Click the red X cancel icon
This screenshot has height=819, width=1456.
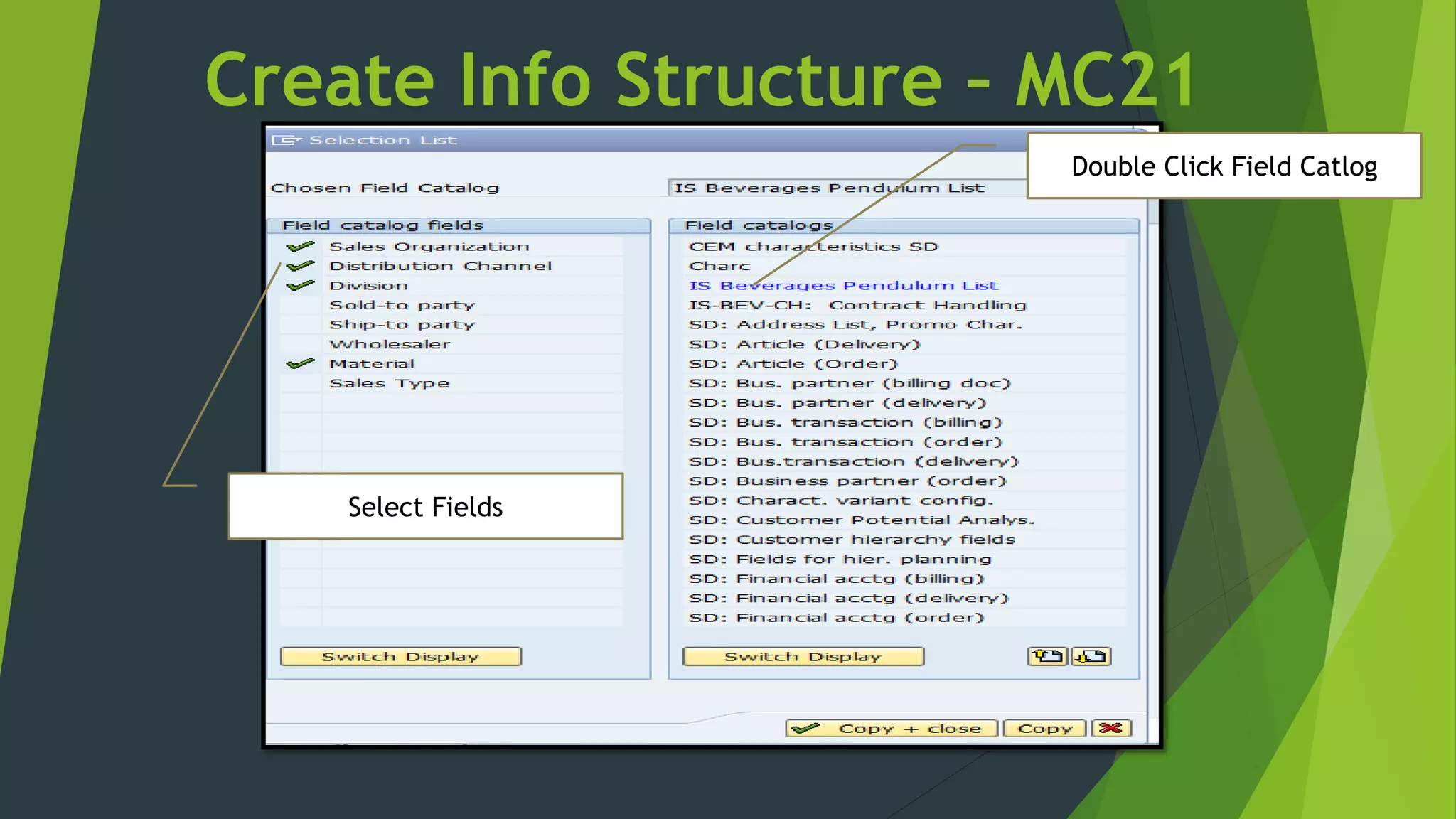click(1110, 728)
